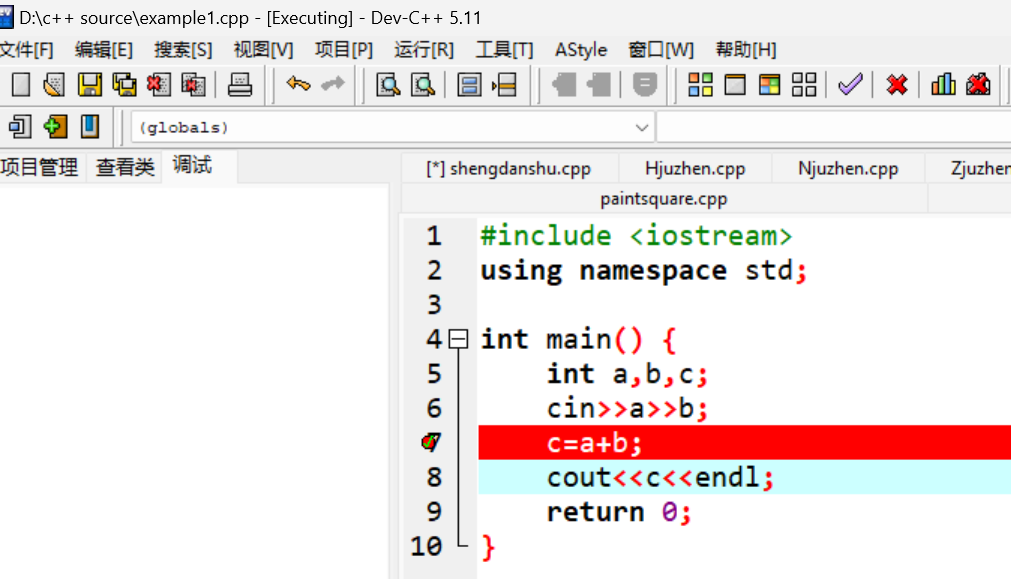Switch to shengdanshu.cpp file tab
This screenshot has width=1011, height=579.
509,169
